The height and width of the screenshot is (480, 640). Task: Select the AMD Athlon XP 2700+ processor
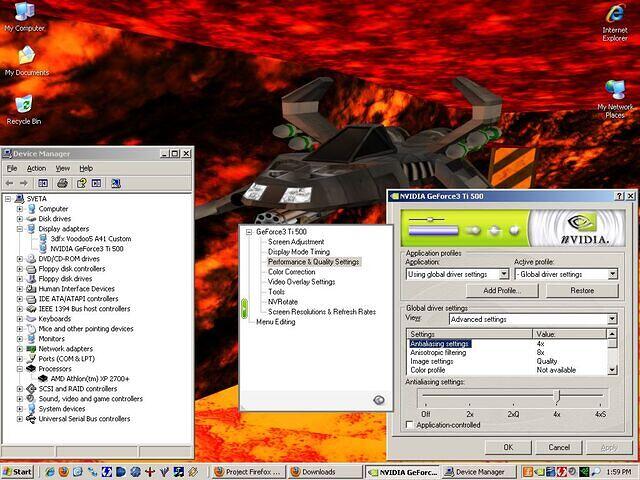(92, 378)
